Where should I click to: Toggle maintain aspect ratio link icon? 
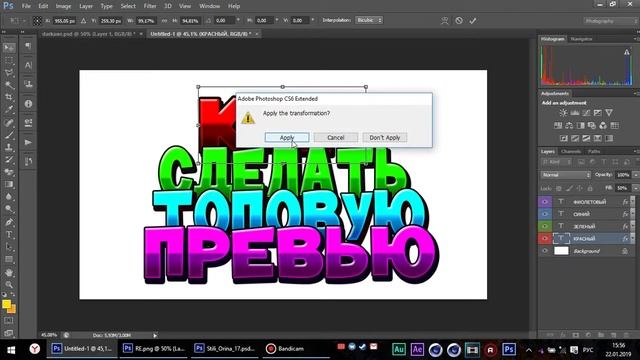pos(164,20)
